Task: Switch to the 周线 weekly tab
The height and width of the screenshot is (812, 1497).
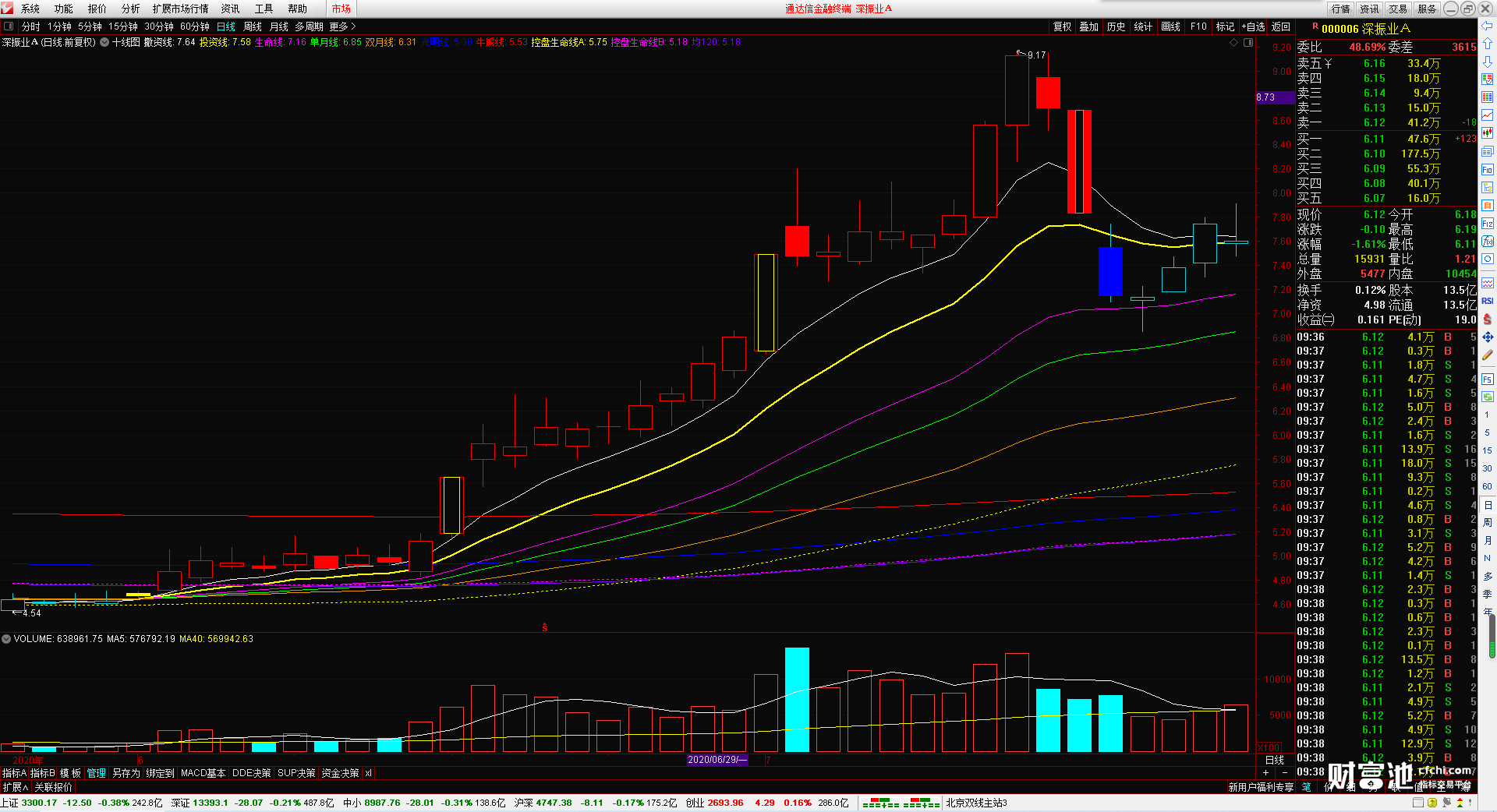Action: coord(253,26)
